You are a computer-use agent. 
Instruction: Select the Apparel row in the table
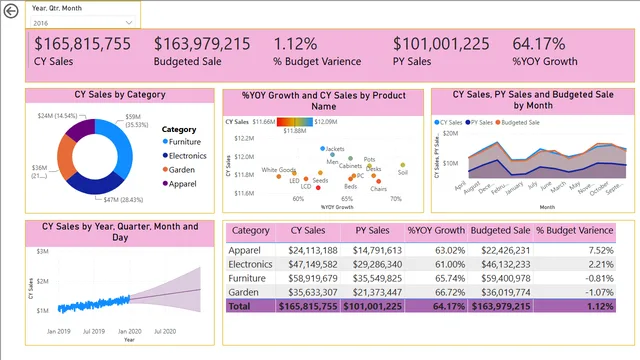point(421,250)
